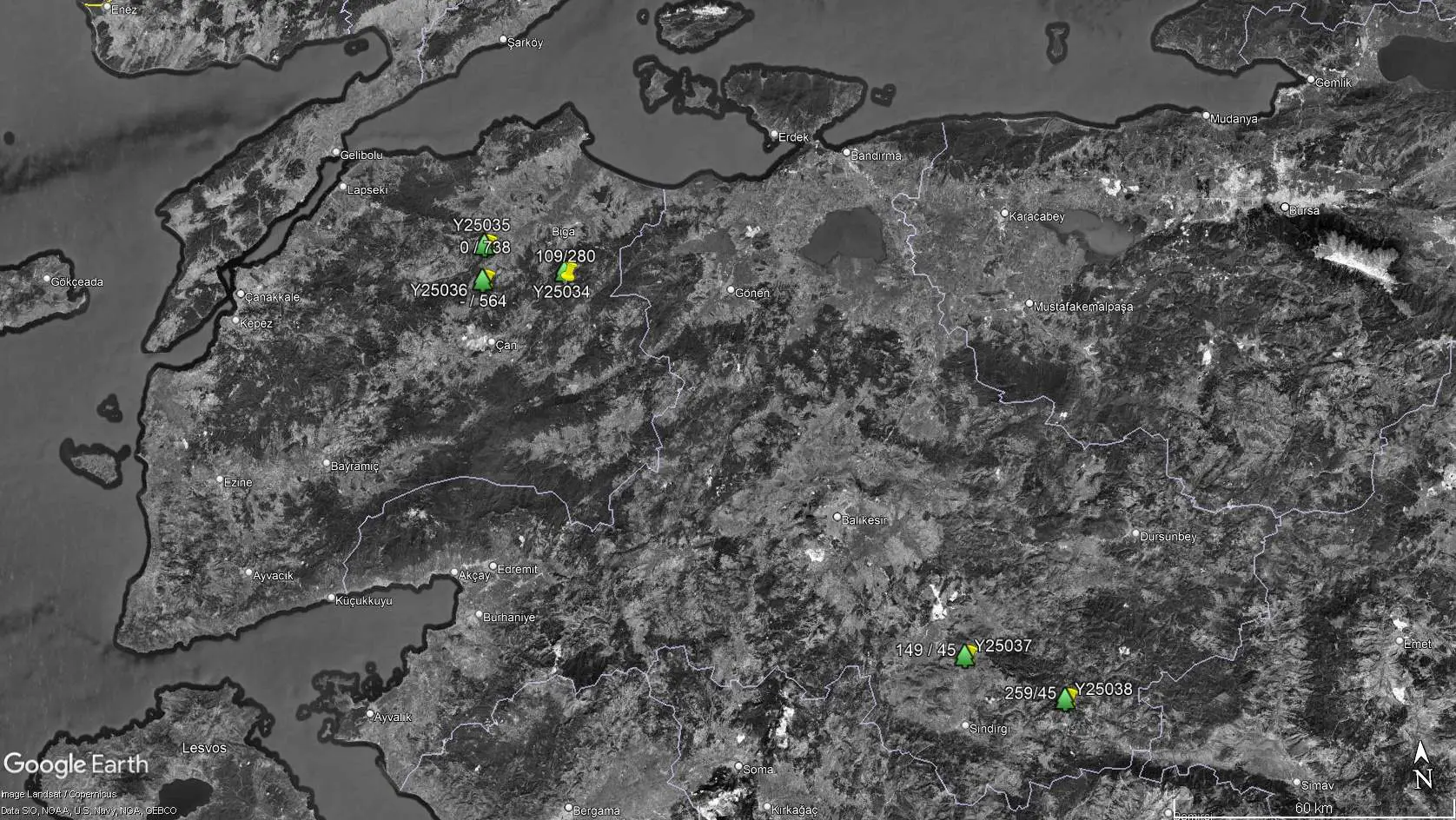Image resolution: width=1456 pixels, height=820 pixels.
Task: Open the tree placemark icon beside Y25037
Action: tap(964, 656)
